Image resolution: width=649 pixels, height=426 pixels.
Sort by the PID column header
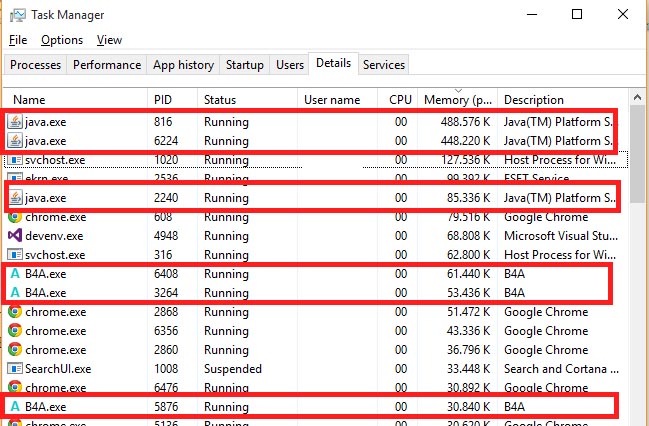point(164,100)
